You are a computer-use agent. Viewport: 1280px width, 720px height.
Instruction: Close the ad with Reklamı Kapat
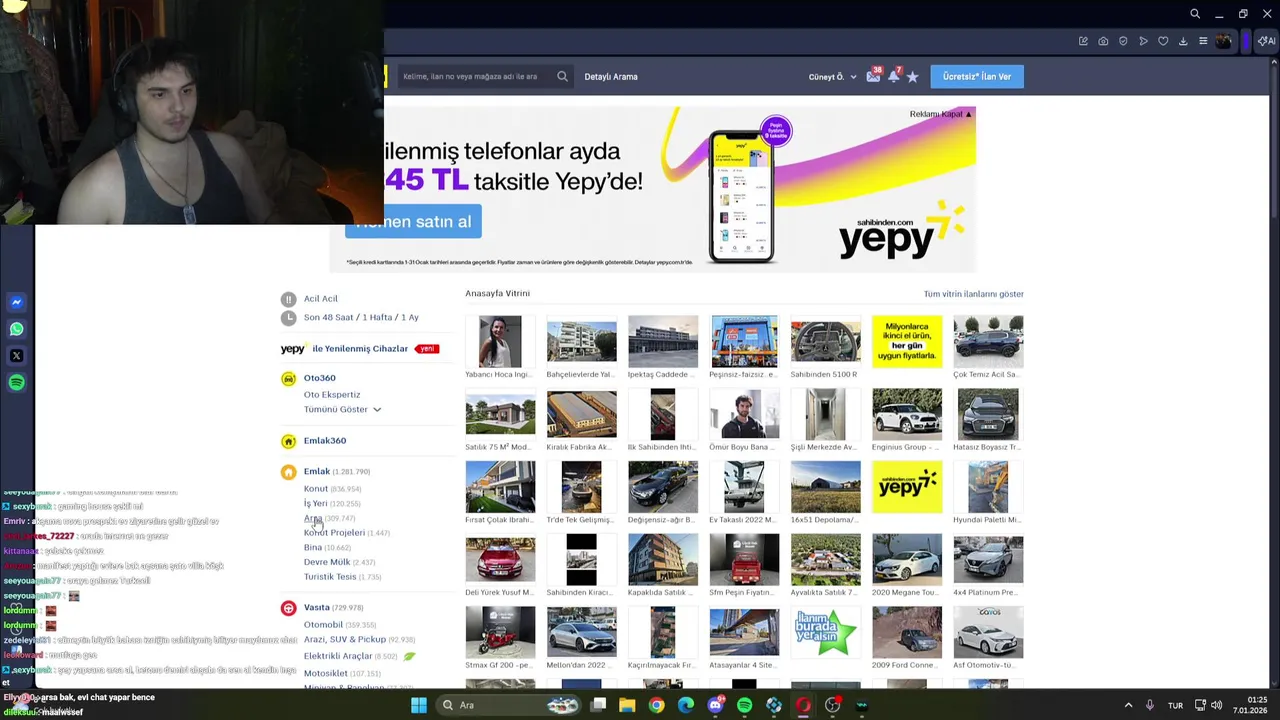[940, 114]
